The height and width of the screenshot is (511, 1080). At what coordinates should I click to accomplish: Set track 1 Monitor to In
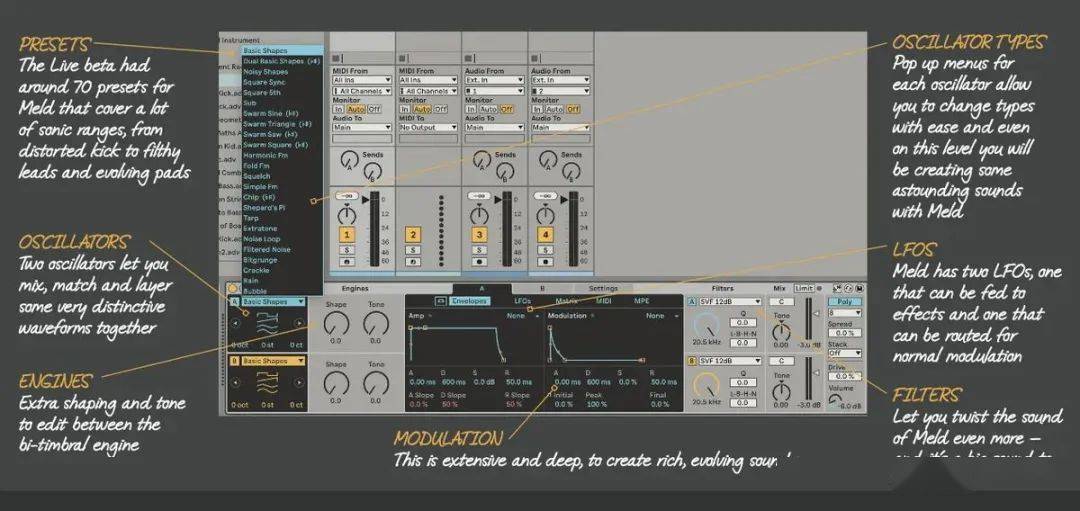(338, 110)
